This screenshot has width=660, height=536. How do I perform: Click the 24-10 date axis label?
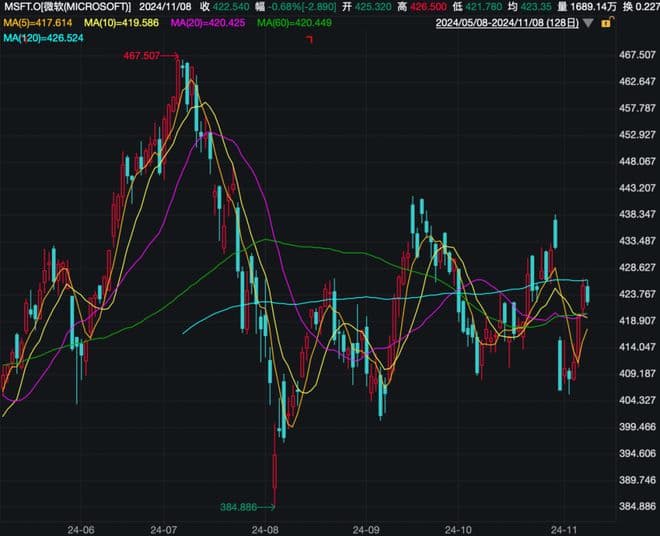coord(458,527)
